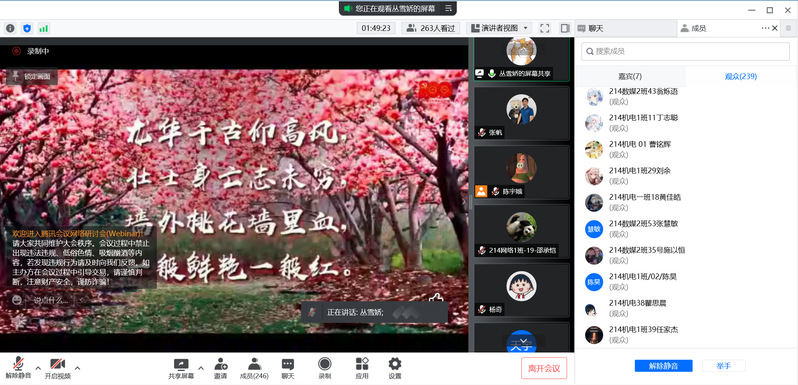Image resolution: width=798 pixels, height=385 pixels.
Task: Toggle 解除静音 microphone in bottom toolbar
Action: pyautogui.click(x=18, y=368)
